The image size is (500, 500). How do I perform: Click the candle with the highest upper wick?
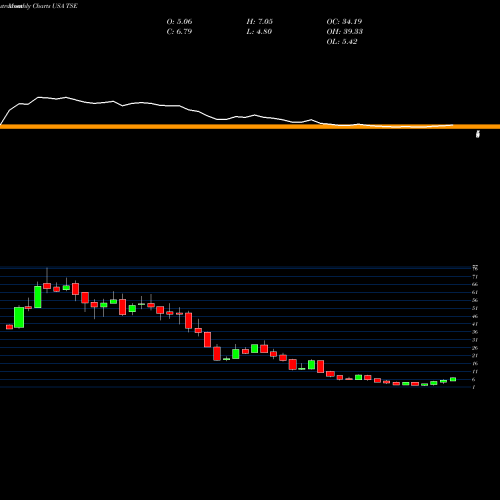click(x=47, y=286)
